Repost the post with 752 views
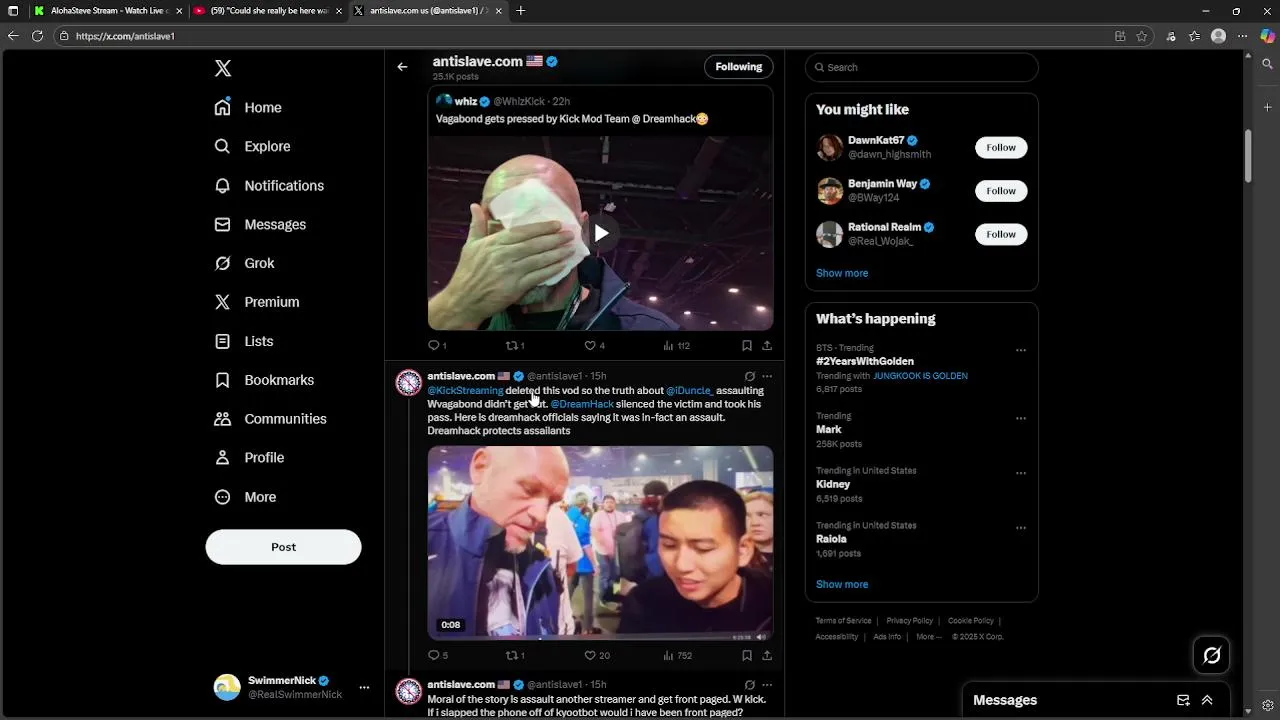This screenshot has width=1280, height=720. pyautogui.click(x=515, y=656)
